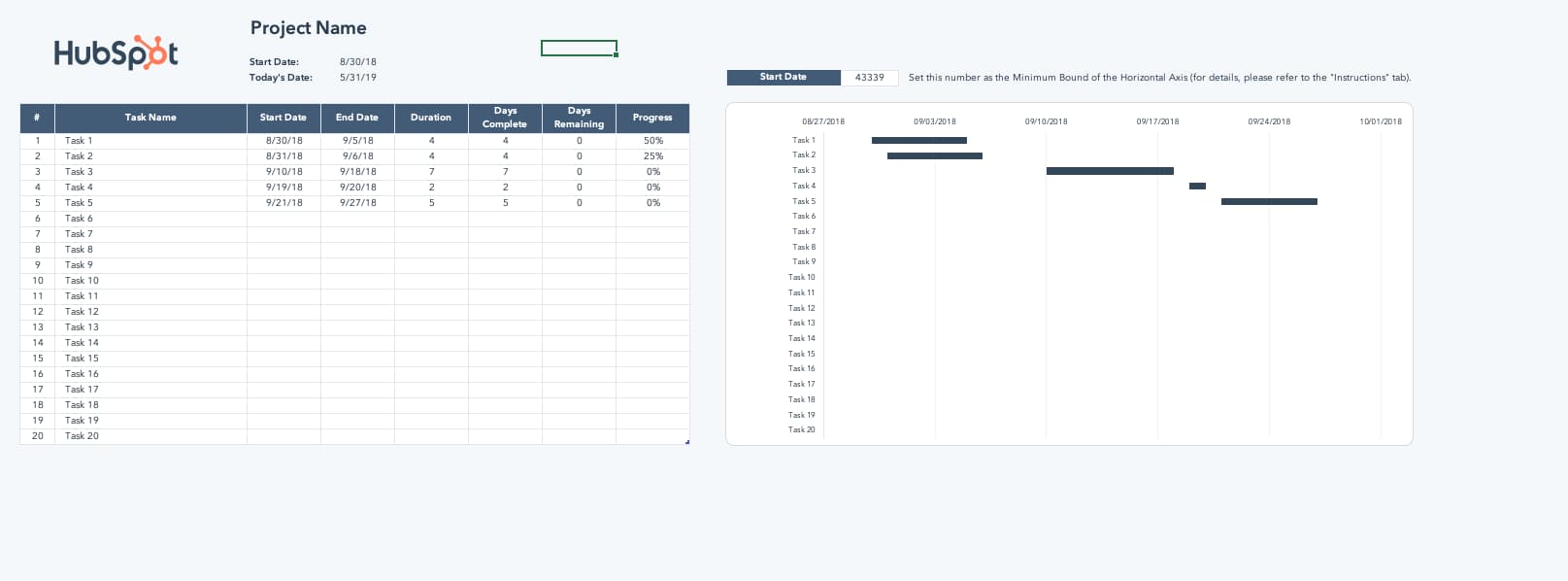The height and width of the screenshot is (581, 1568).
Task: Select Task 3 end date 9/18/18
Action: (357, 172)
